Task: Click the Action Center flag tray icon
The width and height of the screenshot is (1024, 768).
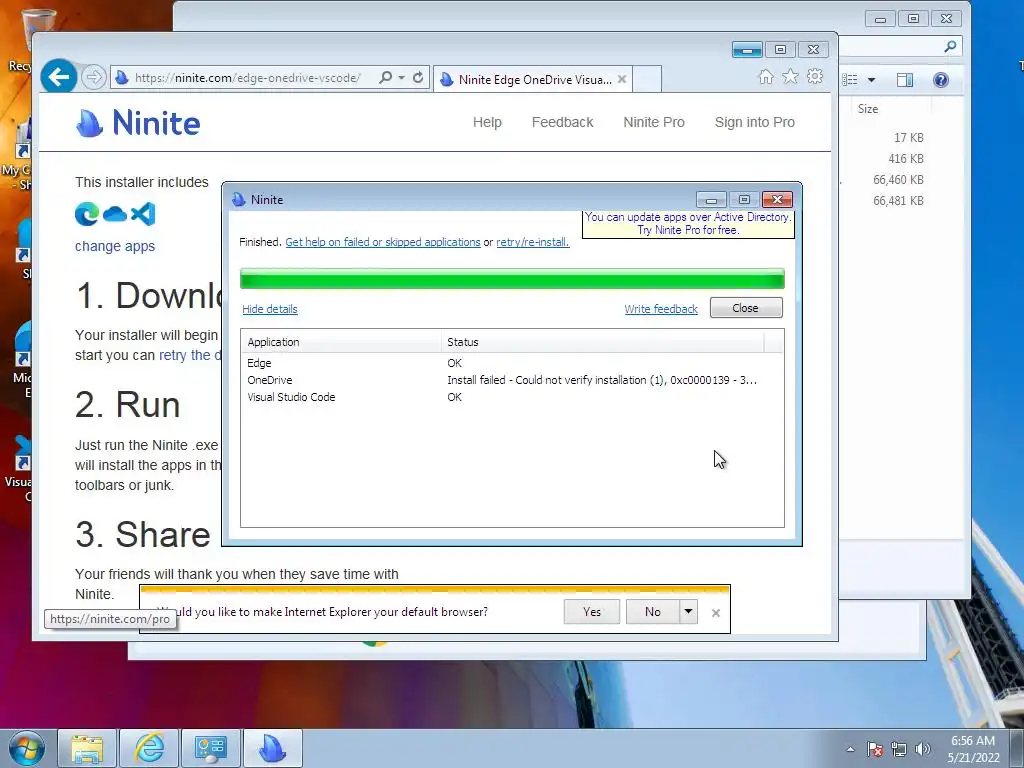Action: pos(875,749)
